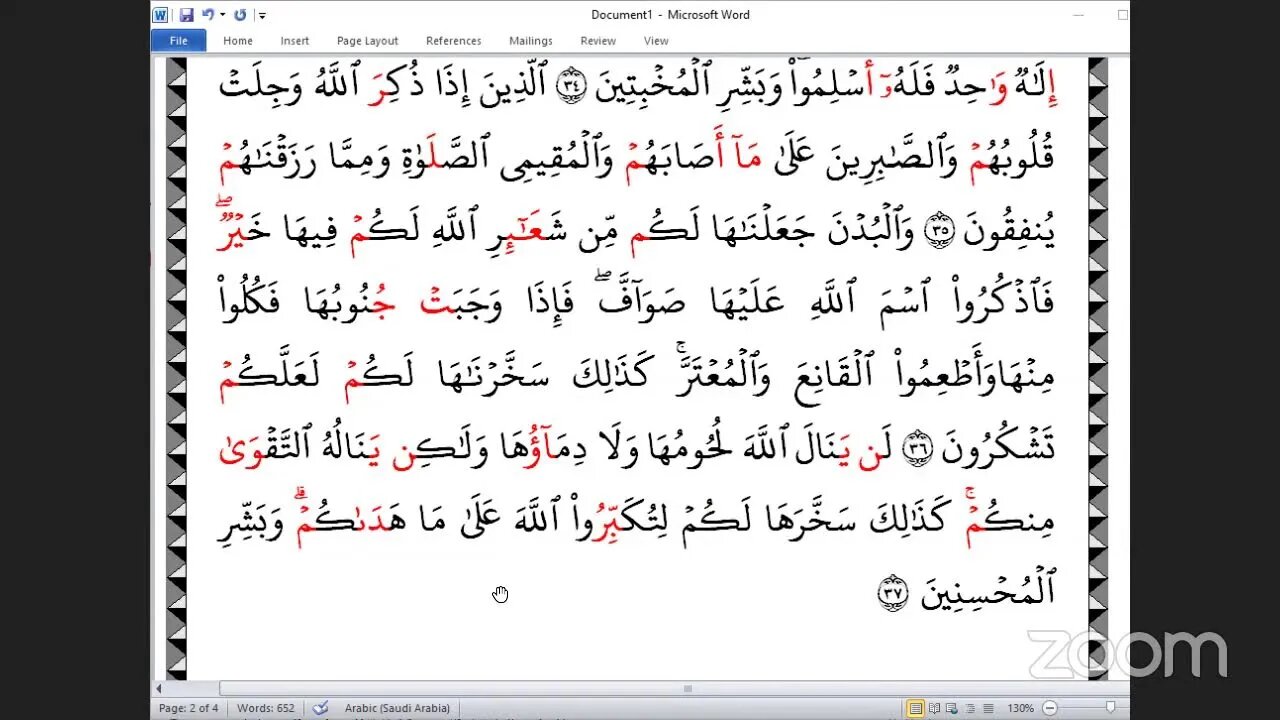
Task: Open the Page Layout tab
Action: pos(368,41)
